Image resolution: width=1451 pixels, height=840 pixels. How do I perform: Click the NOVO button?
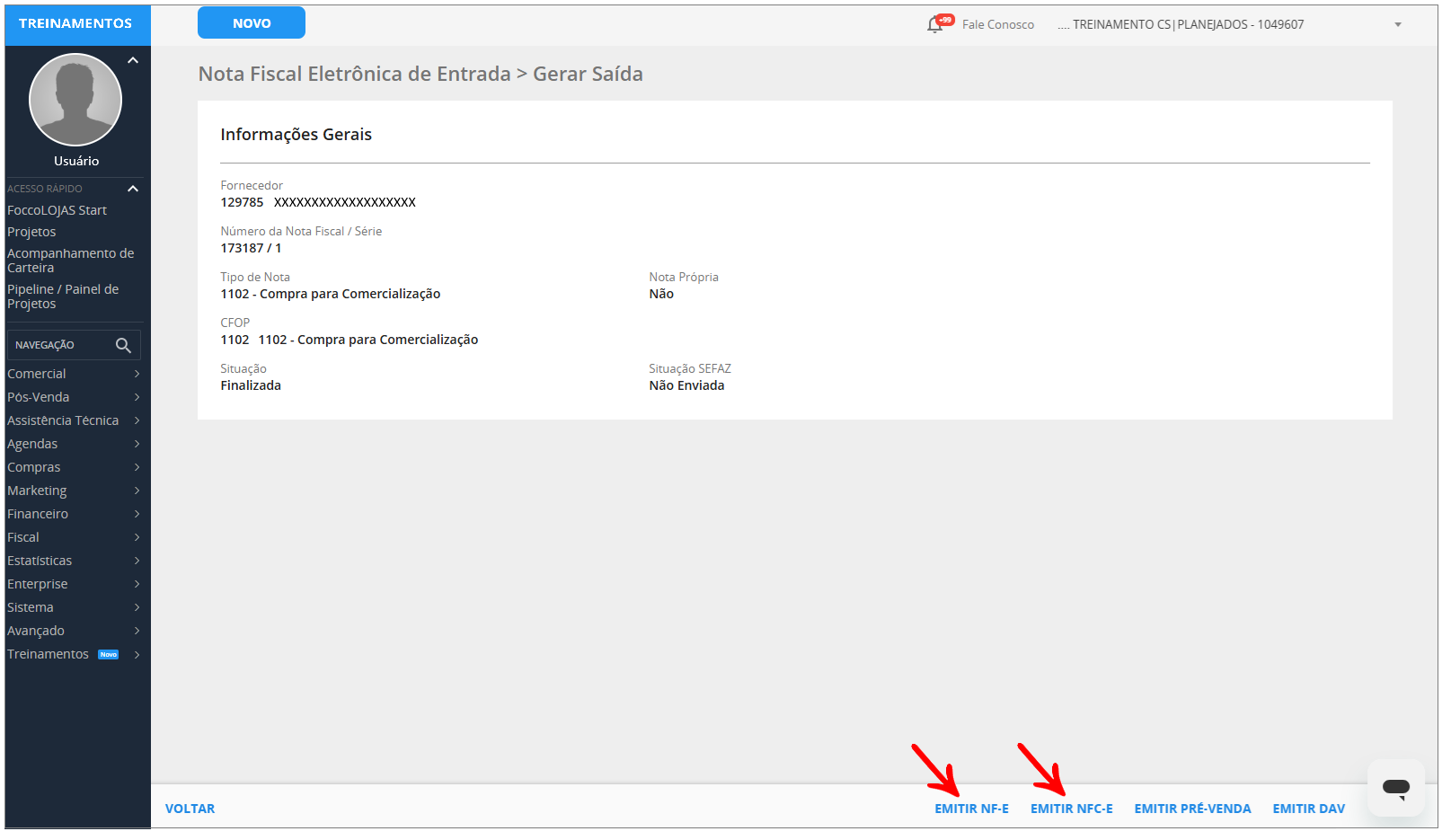[251, 22]
